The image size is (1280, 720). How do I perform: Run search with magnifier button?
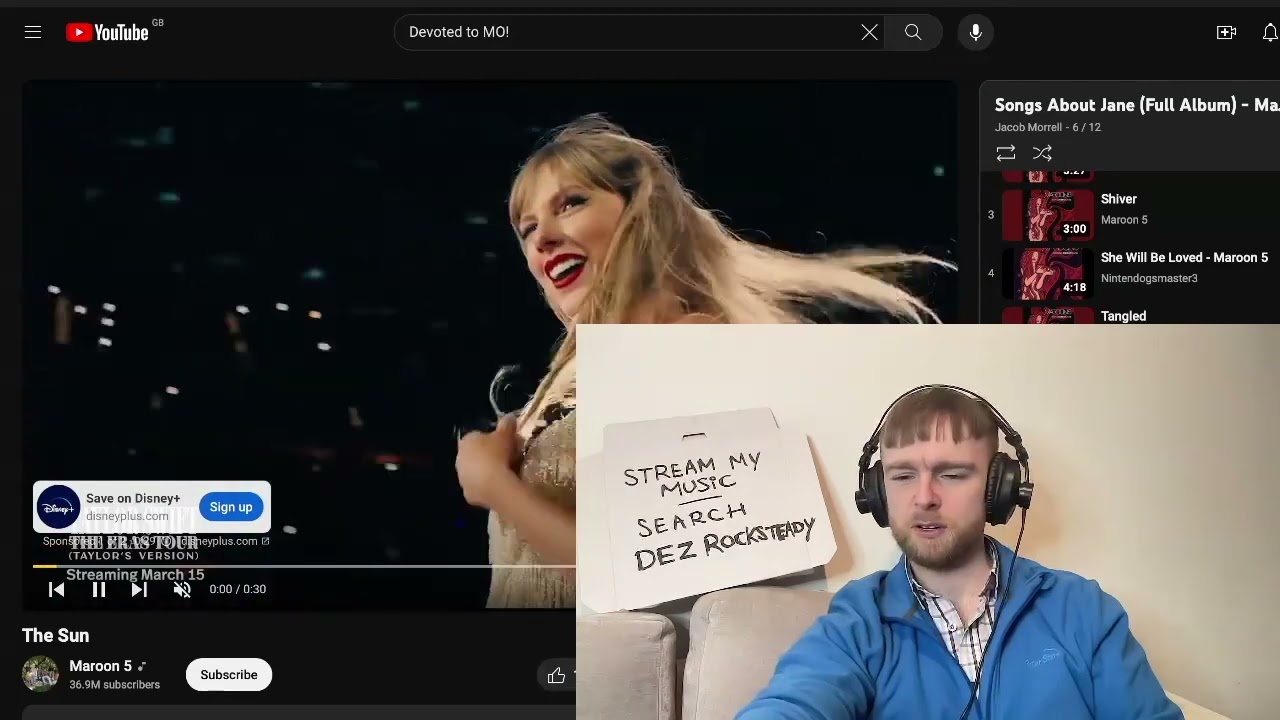pyautogui.click(x=913, y=32)
